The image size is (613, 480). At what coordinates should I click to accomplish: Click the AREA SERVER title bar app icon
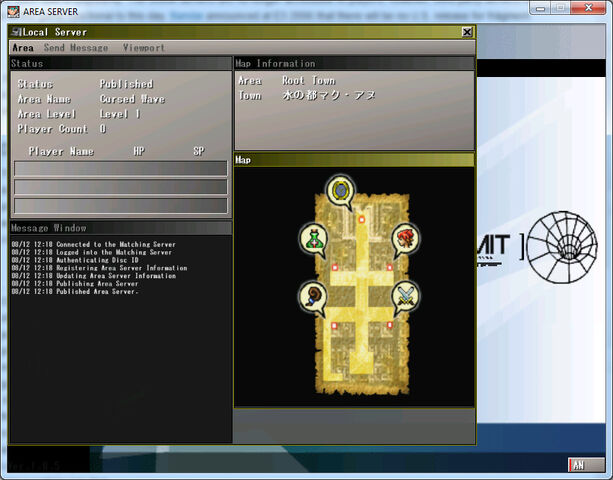click(x=13, y=11)
